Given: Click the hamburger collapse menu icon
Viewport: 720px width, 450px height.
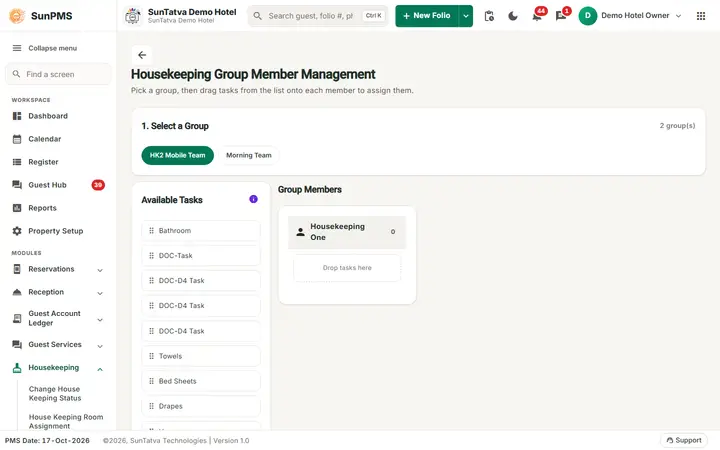Looking at the screenshot, I should pos(17,48).
